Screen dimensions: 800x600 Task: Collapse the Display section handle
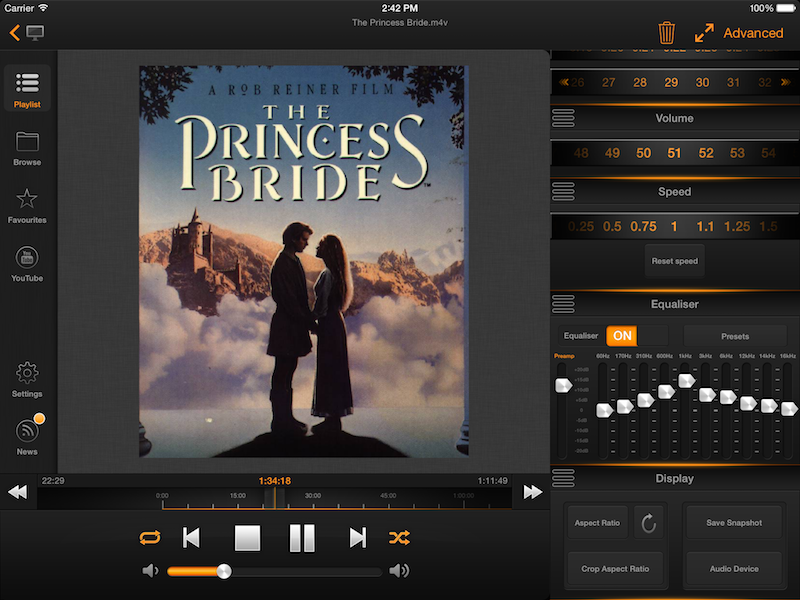[x=563, y=478]
